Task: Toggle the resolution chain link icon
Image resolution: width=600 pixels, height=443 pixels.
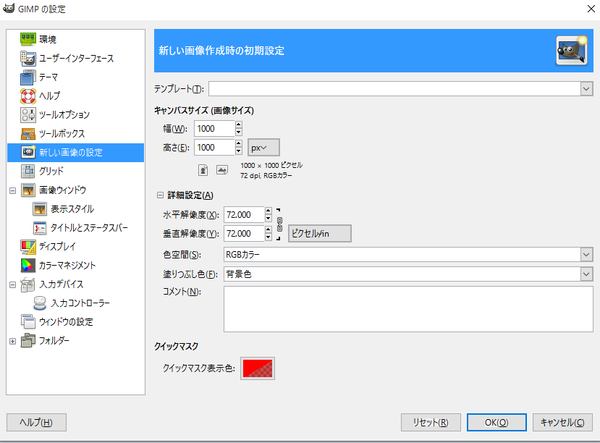Action: [x=280, y=224]
